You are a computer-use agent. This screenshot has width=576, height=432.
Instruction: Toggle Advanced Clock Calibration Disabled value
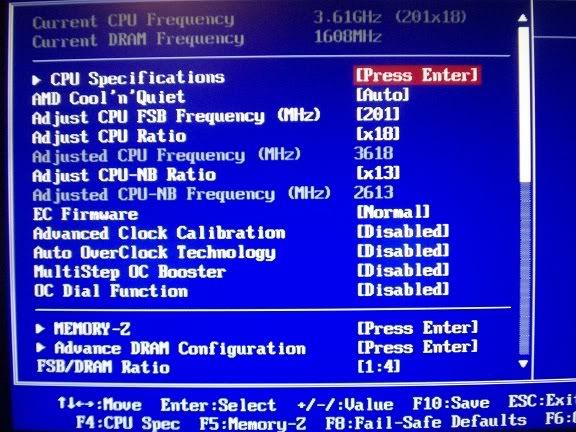403,231
